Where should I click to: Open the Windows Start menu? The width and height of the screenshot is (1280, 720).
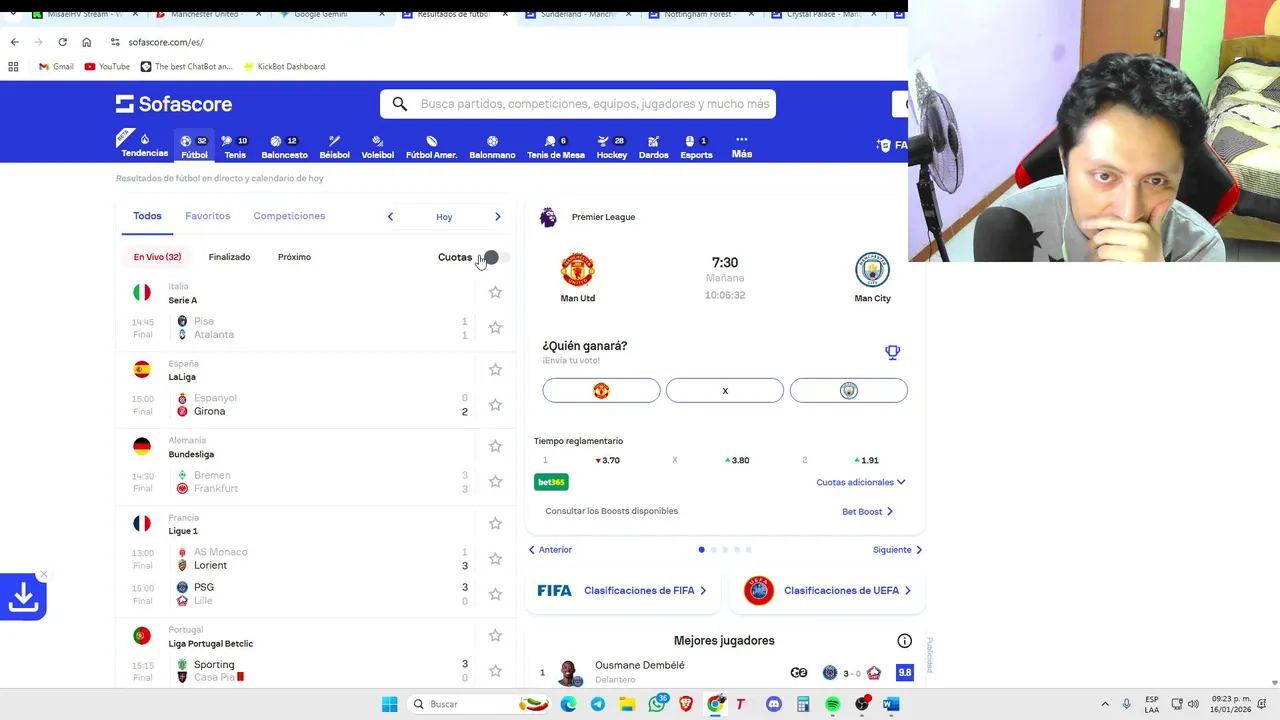click(x=390, y=704)
